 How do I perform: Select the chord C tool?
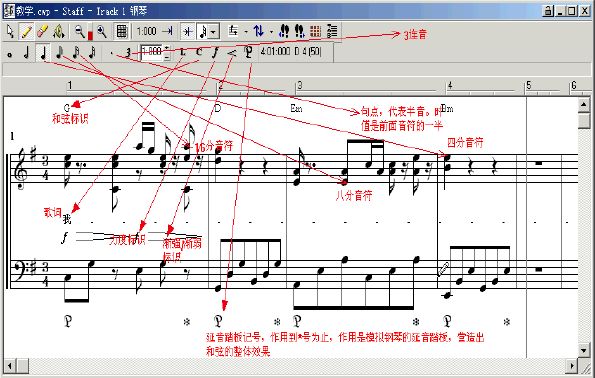tap(199, 53)
